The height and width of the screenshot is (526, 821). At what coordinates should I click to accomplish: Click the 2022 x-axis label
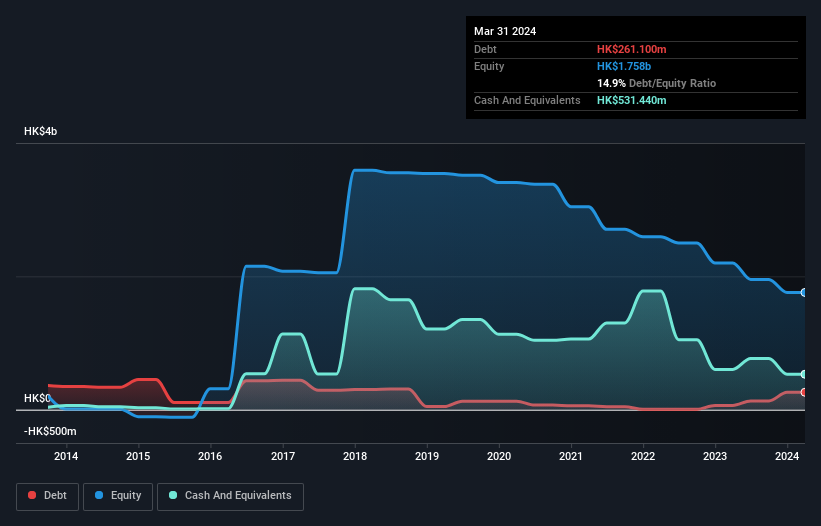coord(643,456)
